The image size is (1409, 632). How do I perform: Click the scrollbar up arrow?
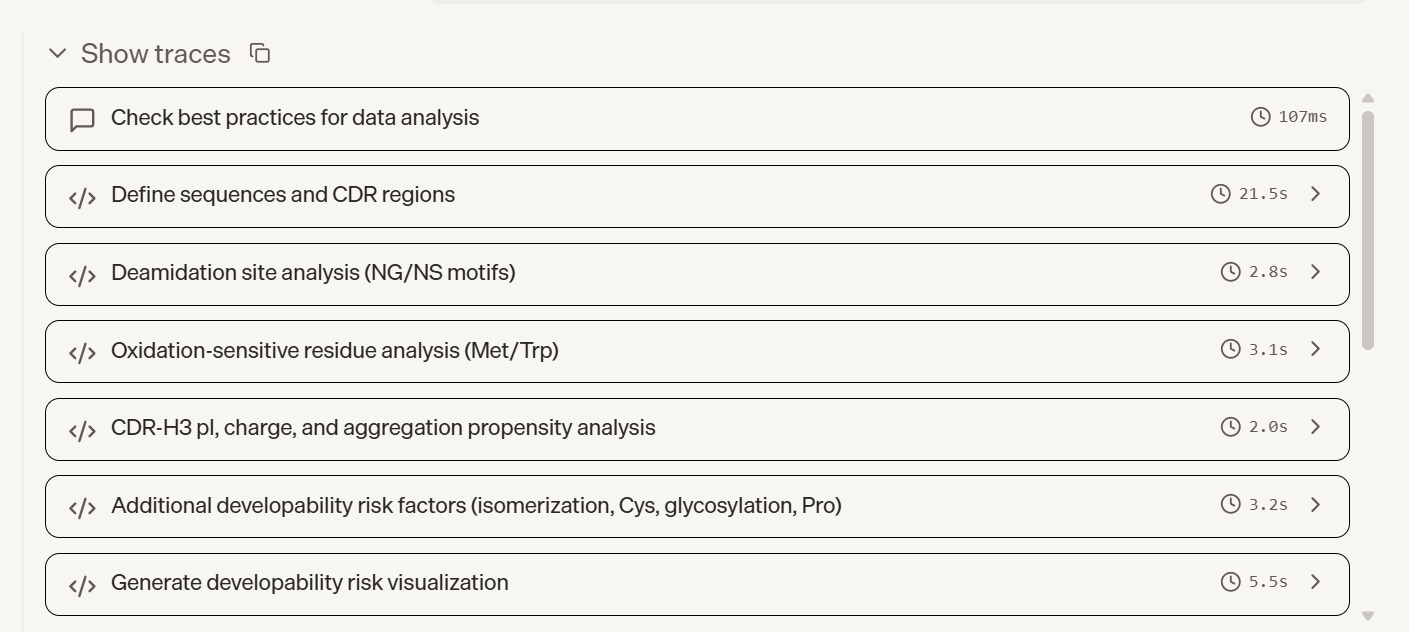point(1368,98)
